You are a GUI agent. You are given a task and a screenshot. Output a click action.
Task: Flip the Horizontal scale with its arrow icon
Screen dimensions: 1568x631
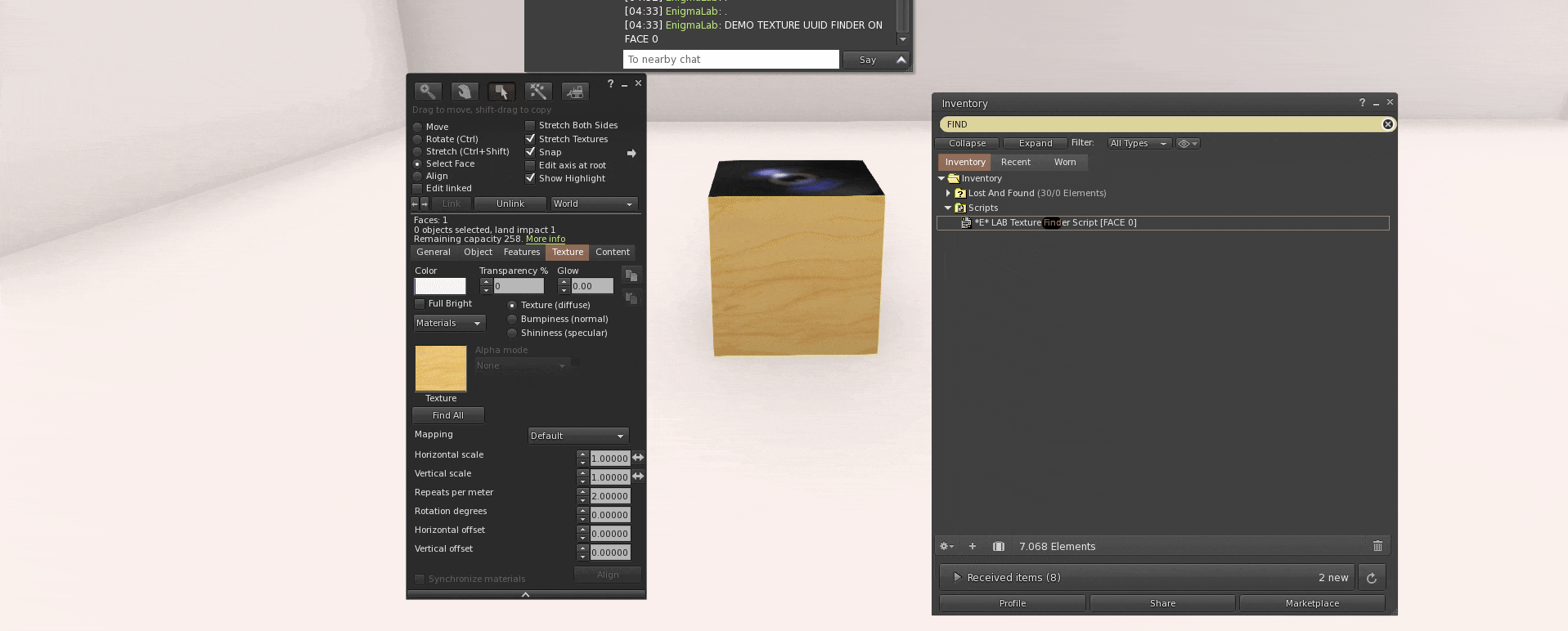638,458
